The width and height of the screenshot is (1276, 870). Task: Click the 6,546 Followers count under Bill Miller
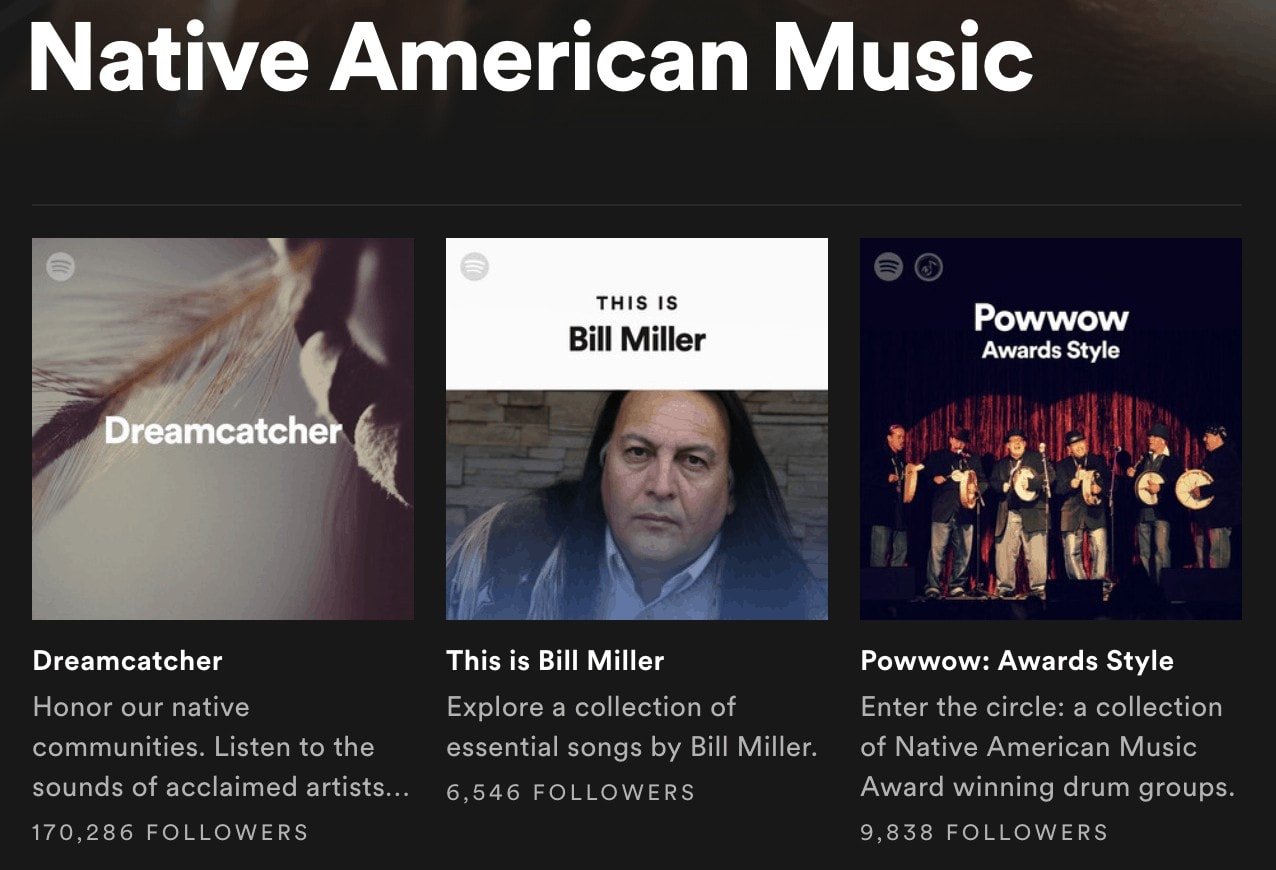pyautogui.click(x=569, y=791)
